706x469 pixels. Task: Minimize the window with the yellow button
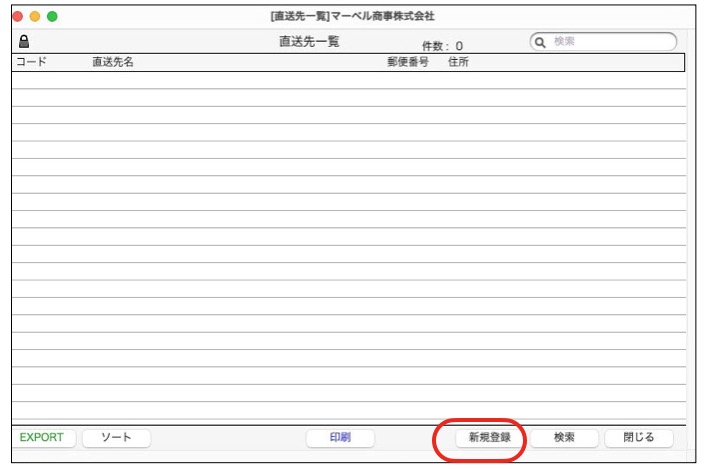(35, 16)
